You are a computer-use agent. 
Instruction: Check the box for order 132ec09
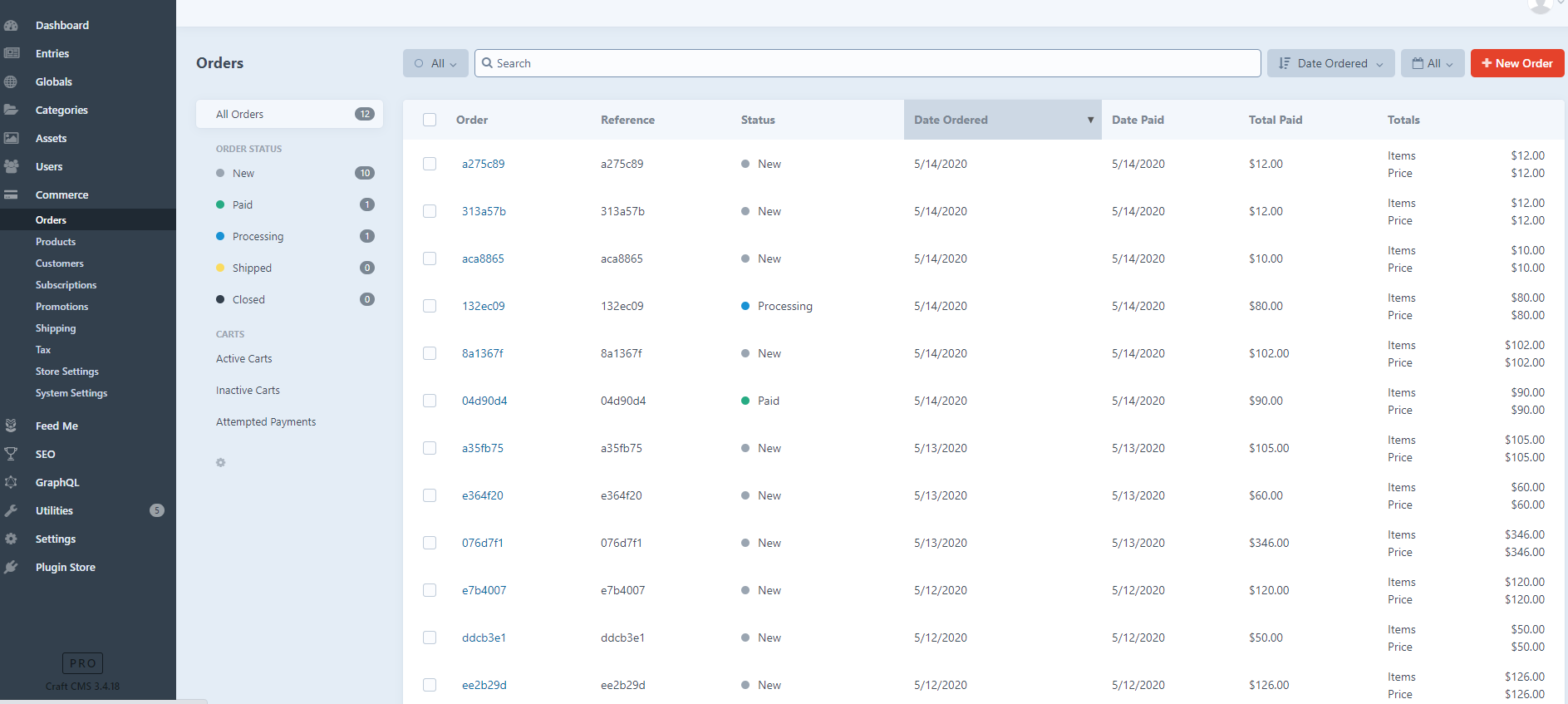click(430, 306)
